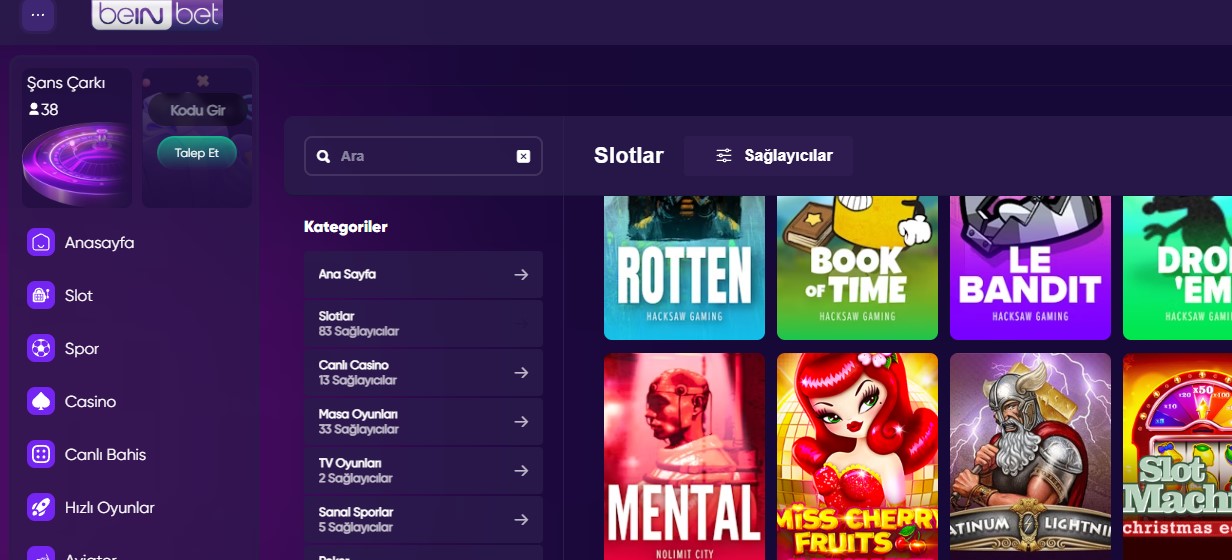Open the Drop 'Em game thumbnail
The height and width of the screenshot is (560, 1232).
coord(1177,268)
